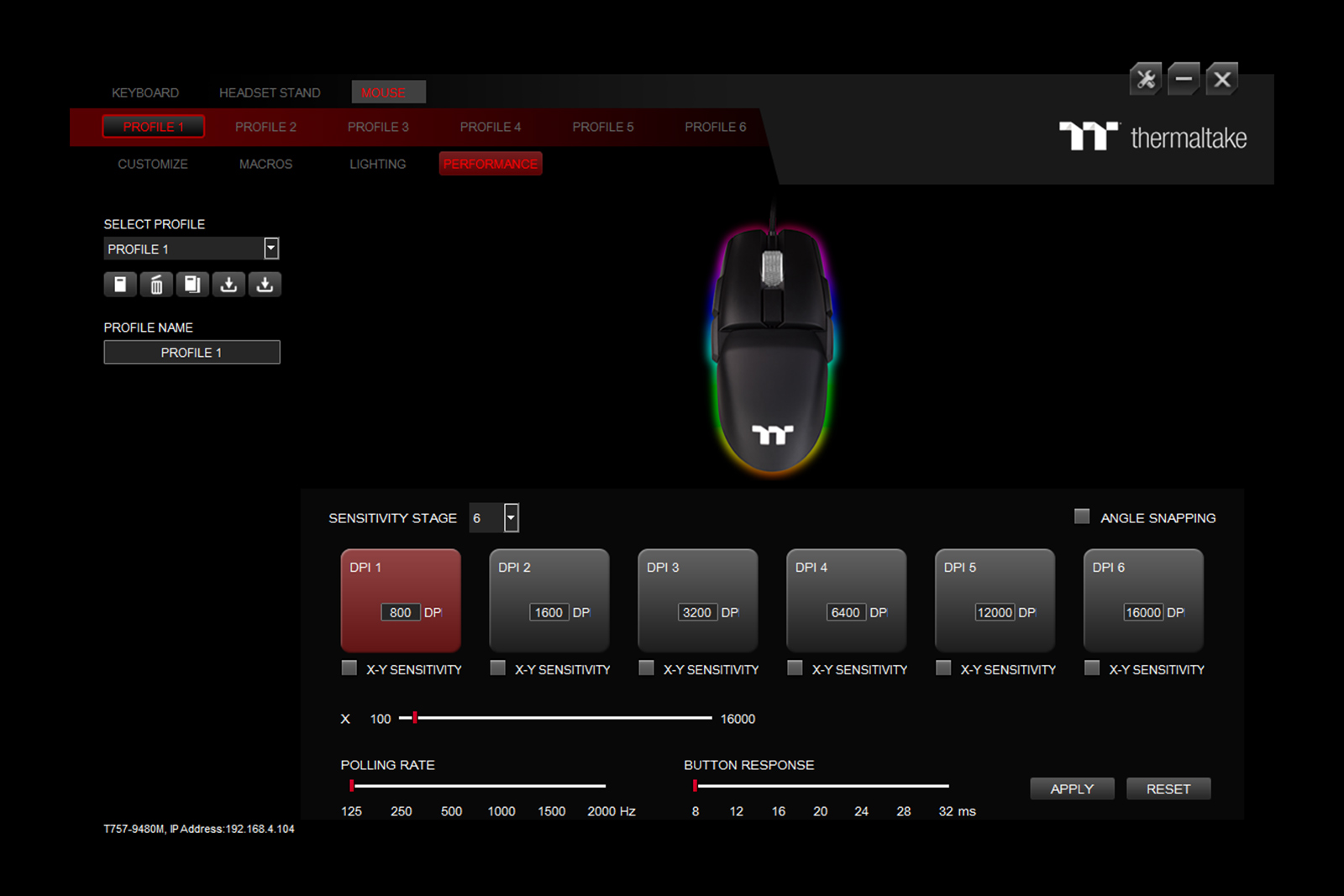Minimize the window with the dash icon

tap(1184, 80)
